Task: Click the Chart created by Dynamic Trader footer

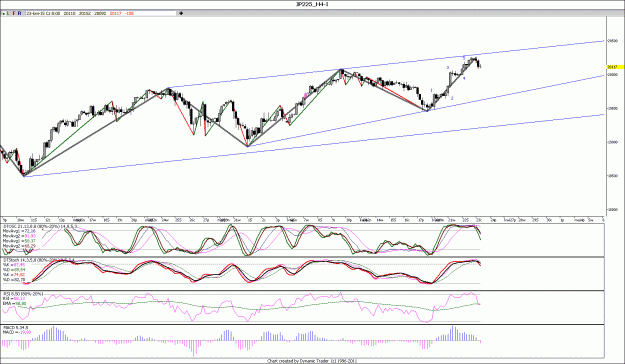Action: (312, 361)
